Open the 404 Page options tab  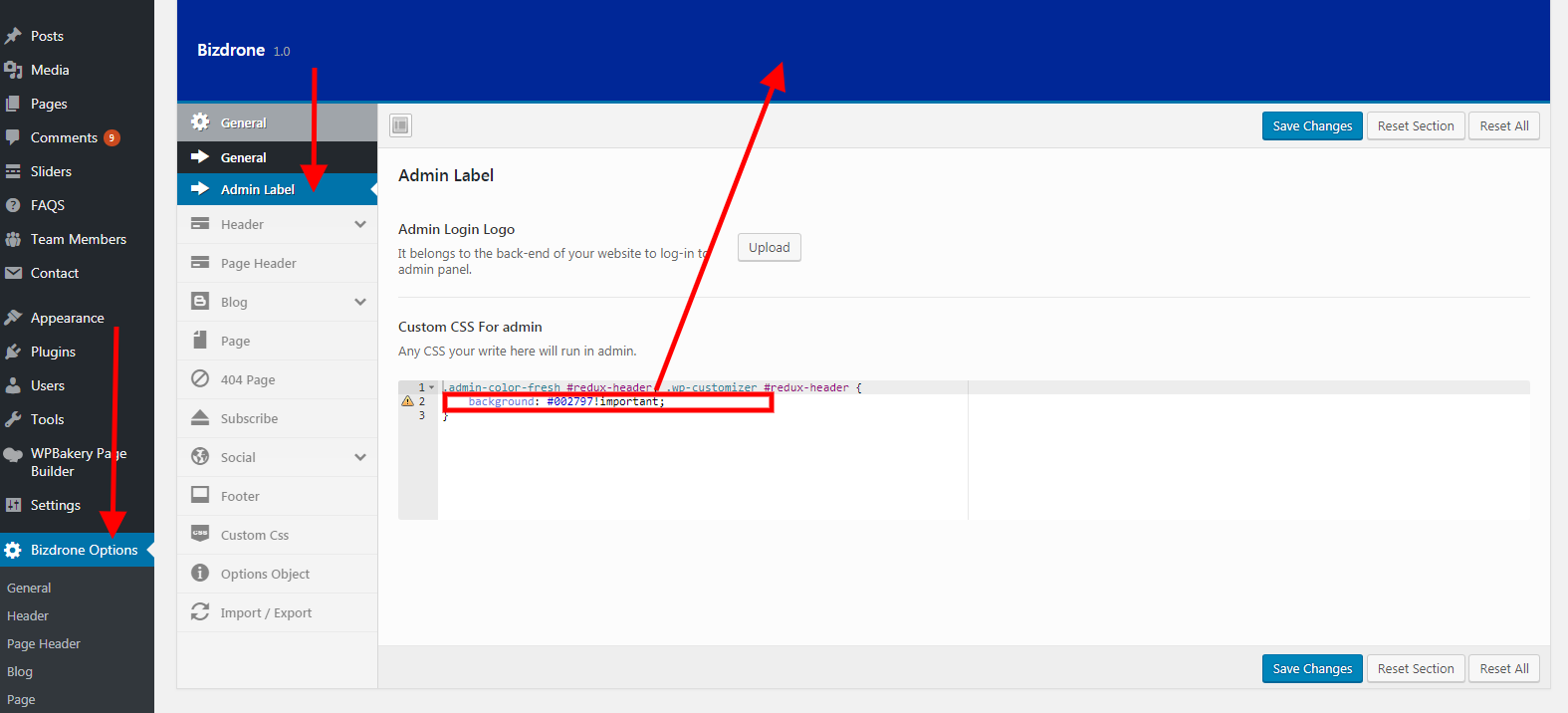click(277, 379)
